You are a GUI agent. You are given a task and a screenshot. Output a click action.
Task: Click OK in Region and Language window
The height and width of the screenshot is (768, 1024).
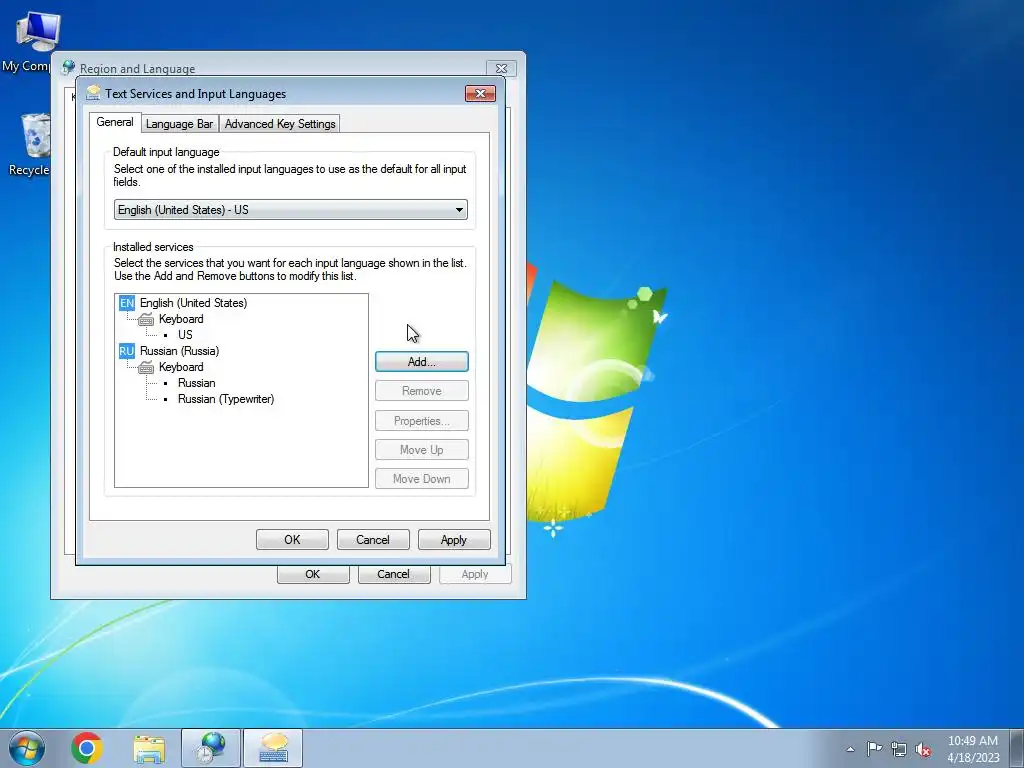point(313,575)
